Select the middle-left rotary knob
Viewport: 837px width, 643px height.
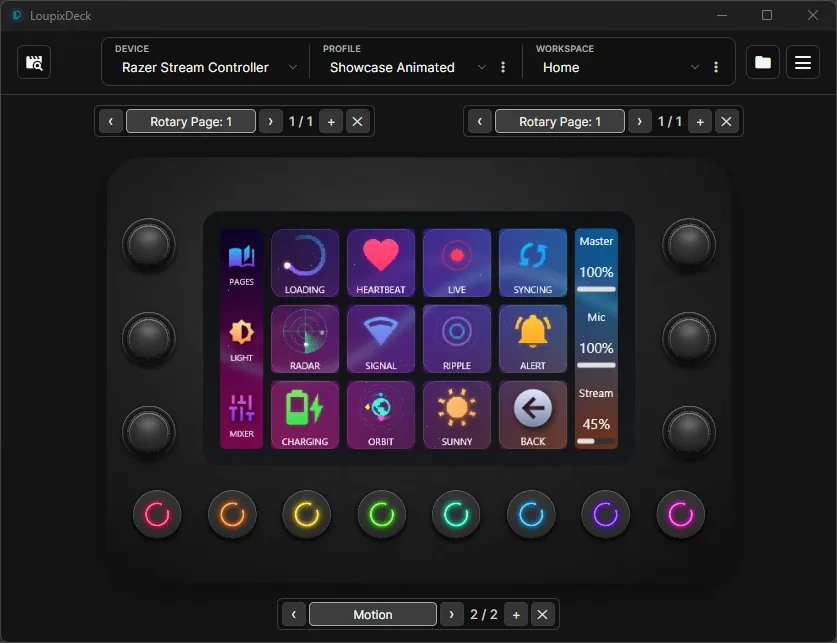(x=149, y=338)
